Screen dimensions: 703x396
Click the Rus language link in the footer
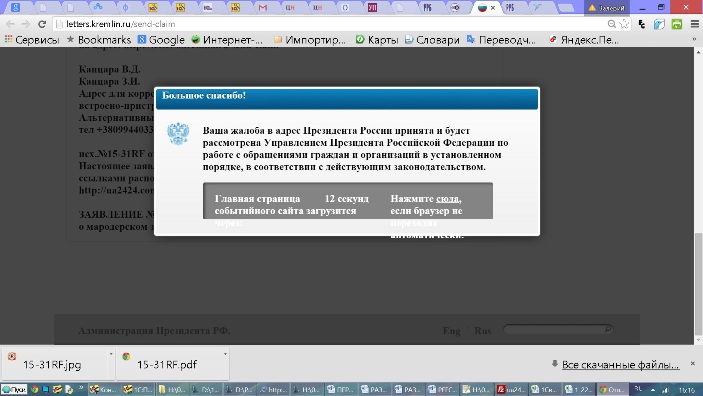click(x=482, y=331)
